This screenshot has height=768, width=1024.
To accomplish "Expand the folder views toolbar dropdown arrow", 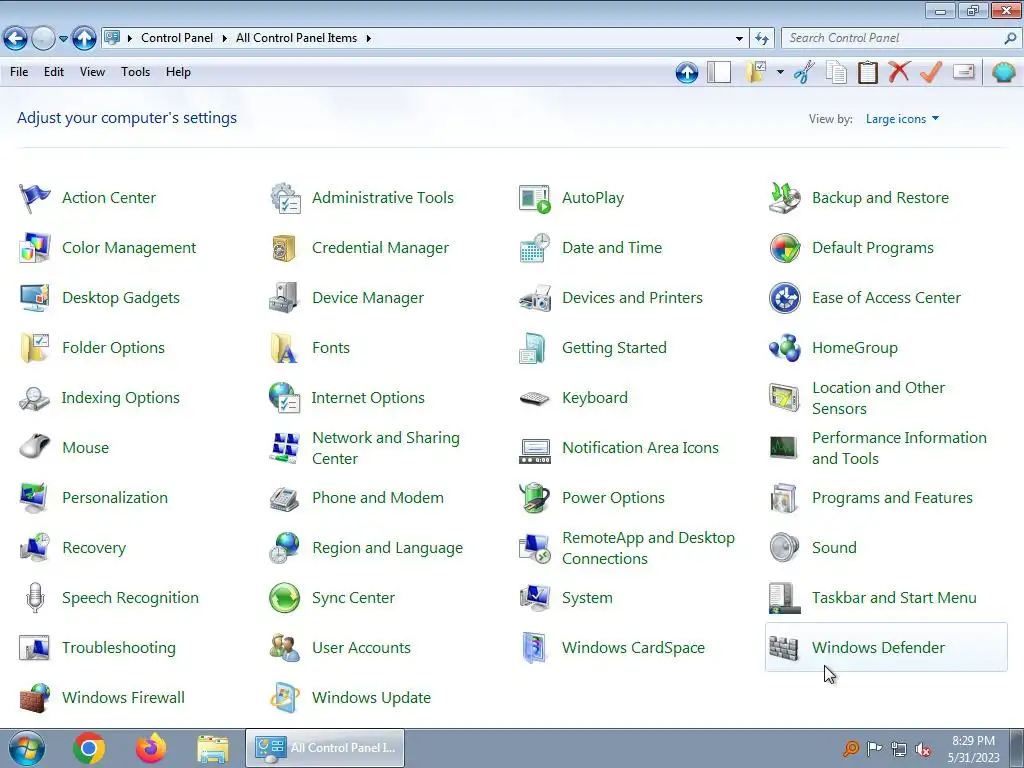I will coord(780,72).
